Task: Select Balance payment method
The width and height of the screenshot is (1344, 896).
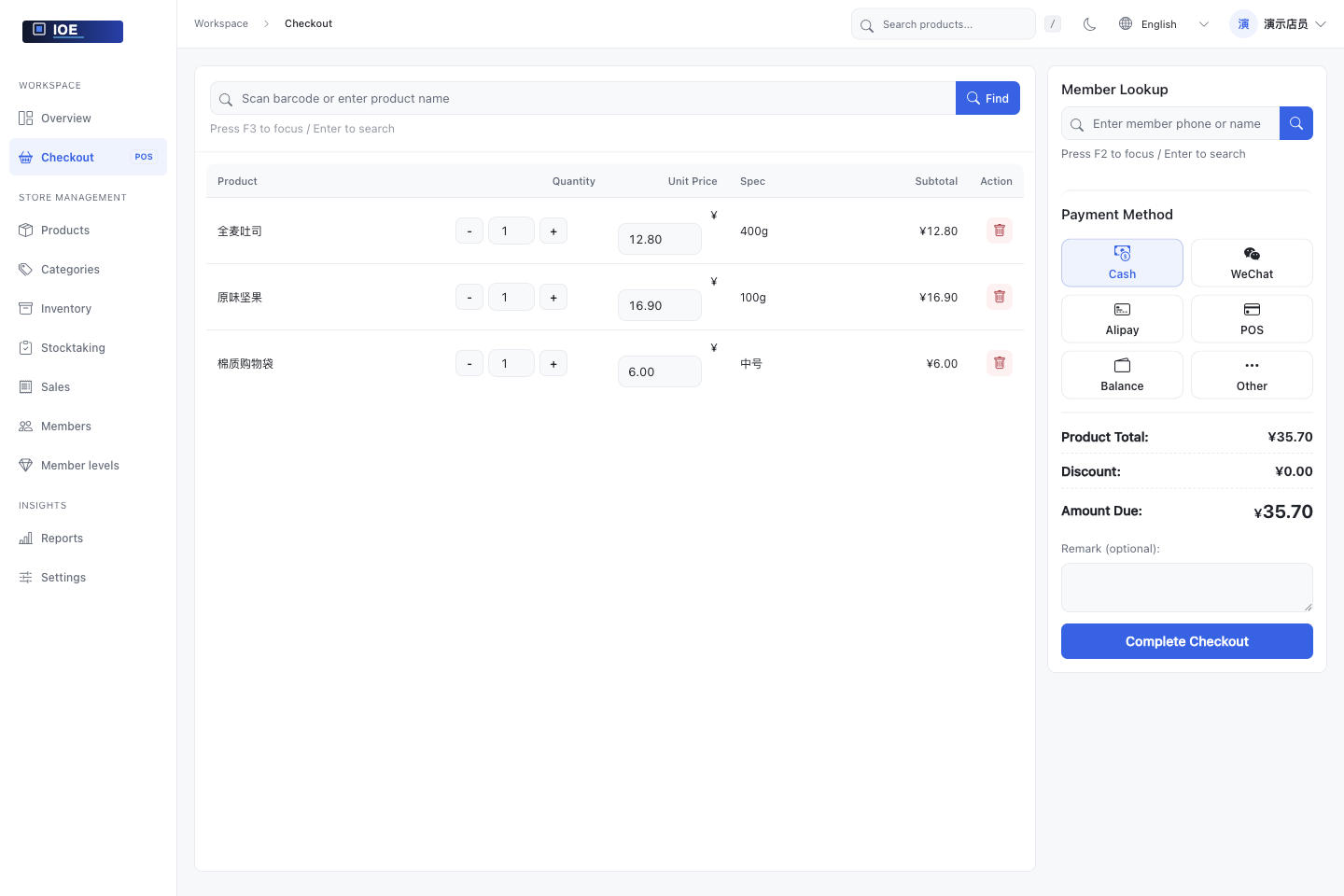Action: click(1122, 375)
